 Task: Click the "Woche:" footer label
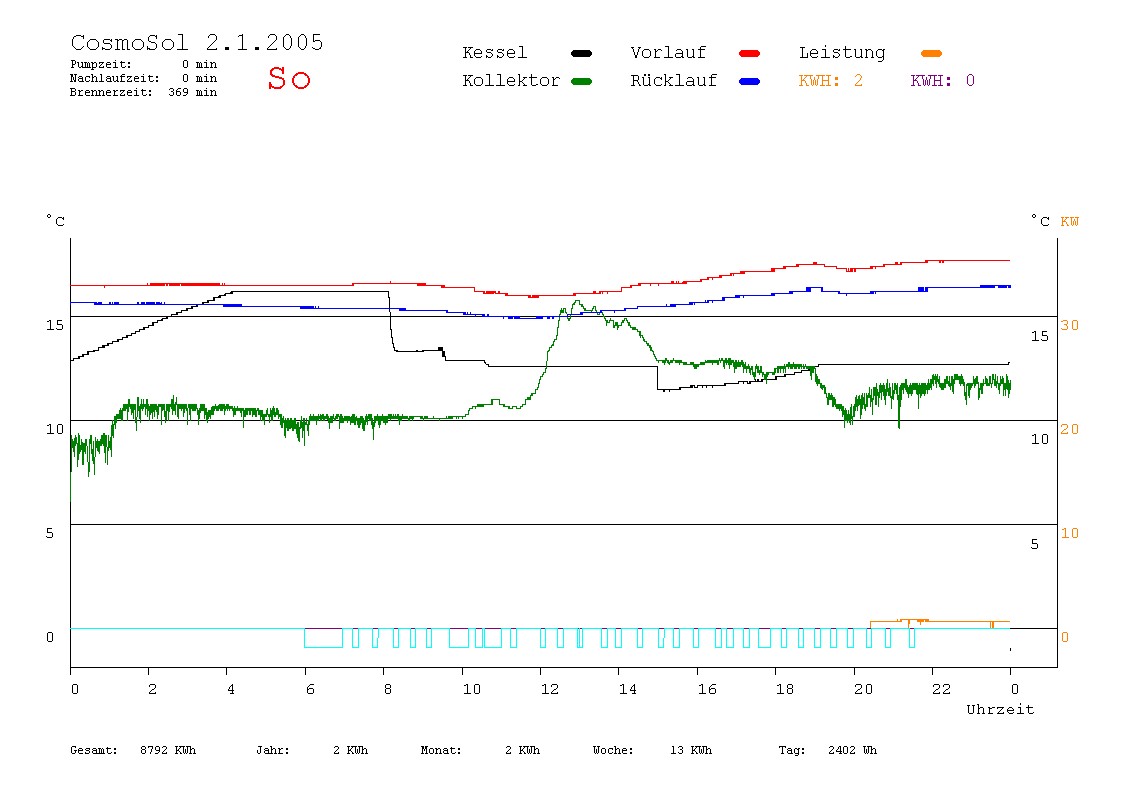(x=614, y=750)
